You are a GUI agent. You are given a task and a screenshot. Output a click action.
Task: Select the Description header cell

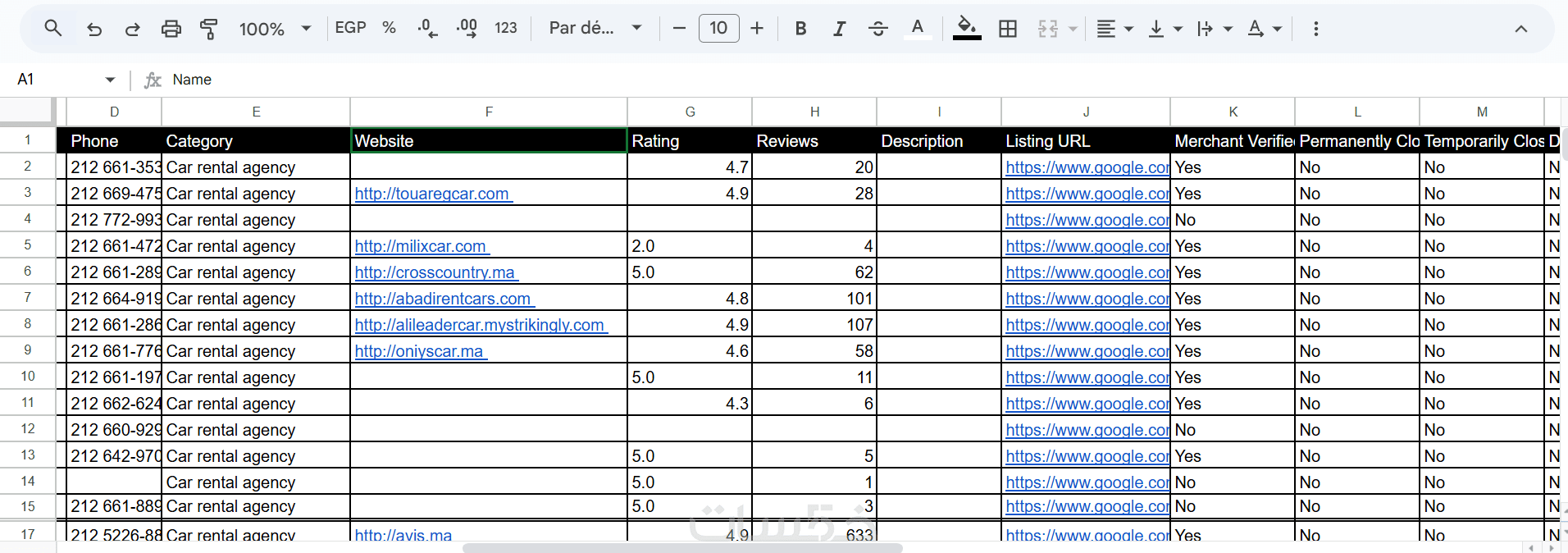point(939,140)
